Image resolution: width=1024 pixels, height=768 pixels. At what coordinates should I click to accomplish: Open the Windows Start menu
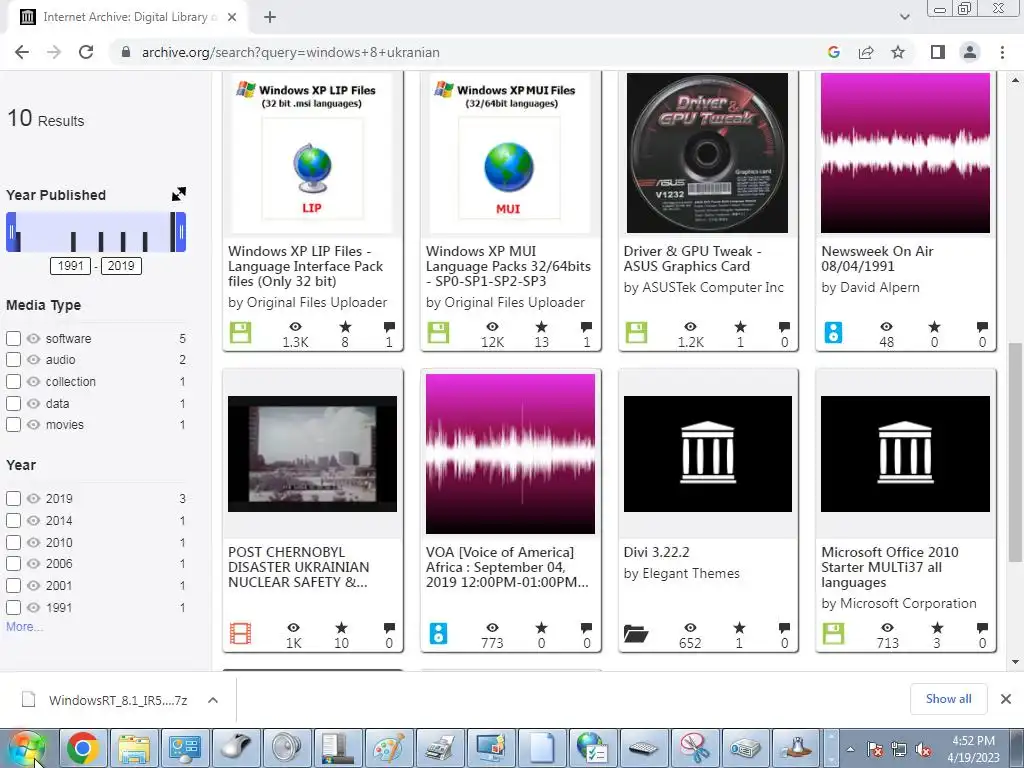26,748
